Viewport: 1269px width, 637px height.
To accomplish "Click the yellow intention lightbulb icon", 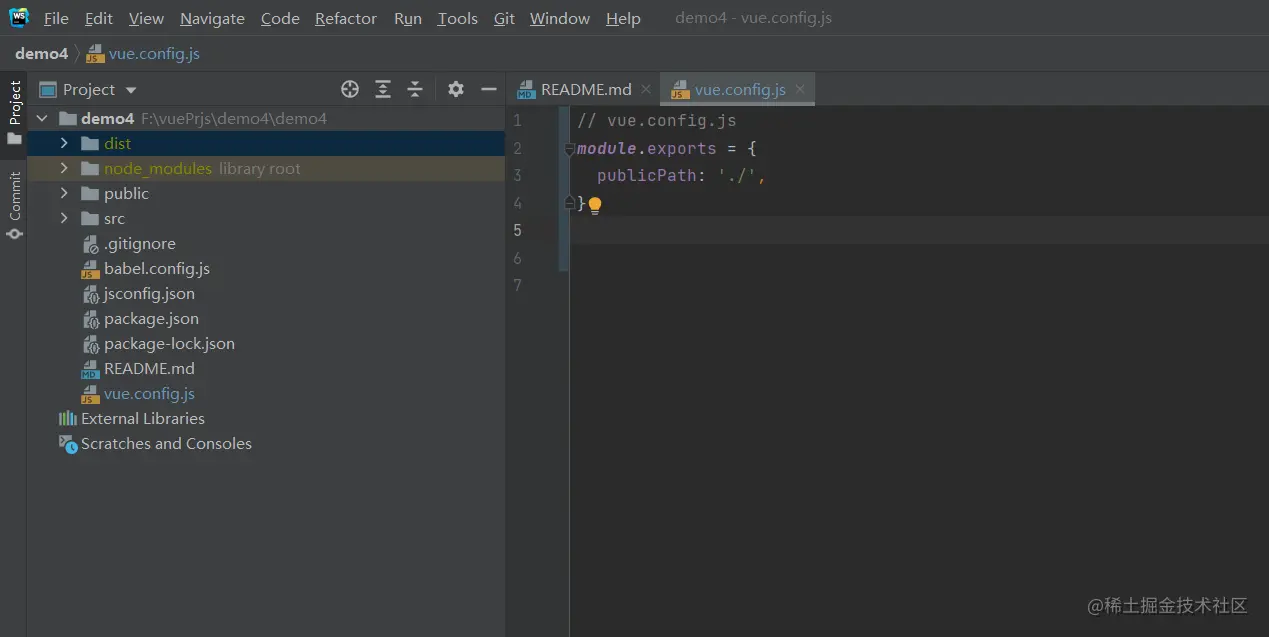I will (595, 205).
